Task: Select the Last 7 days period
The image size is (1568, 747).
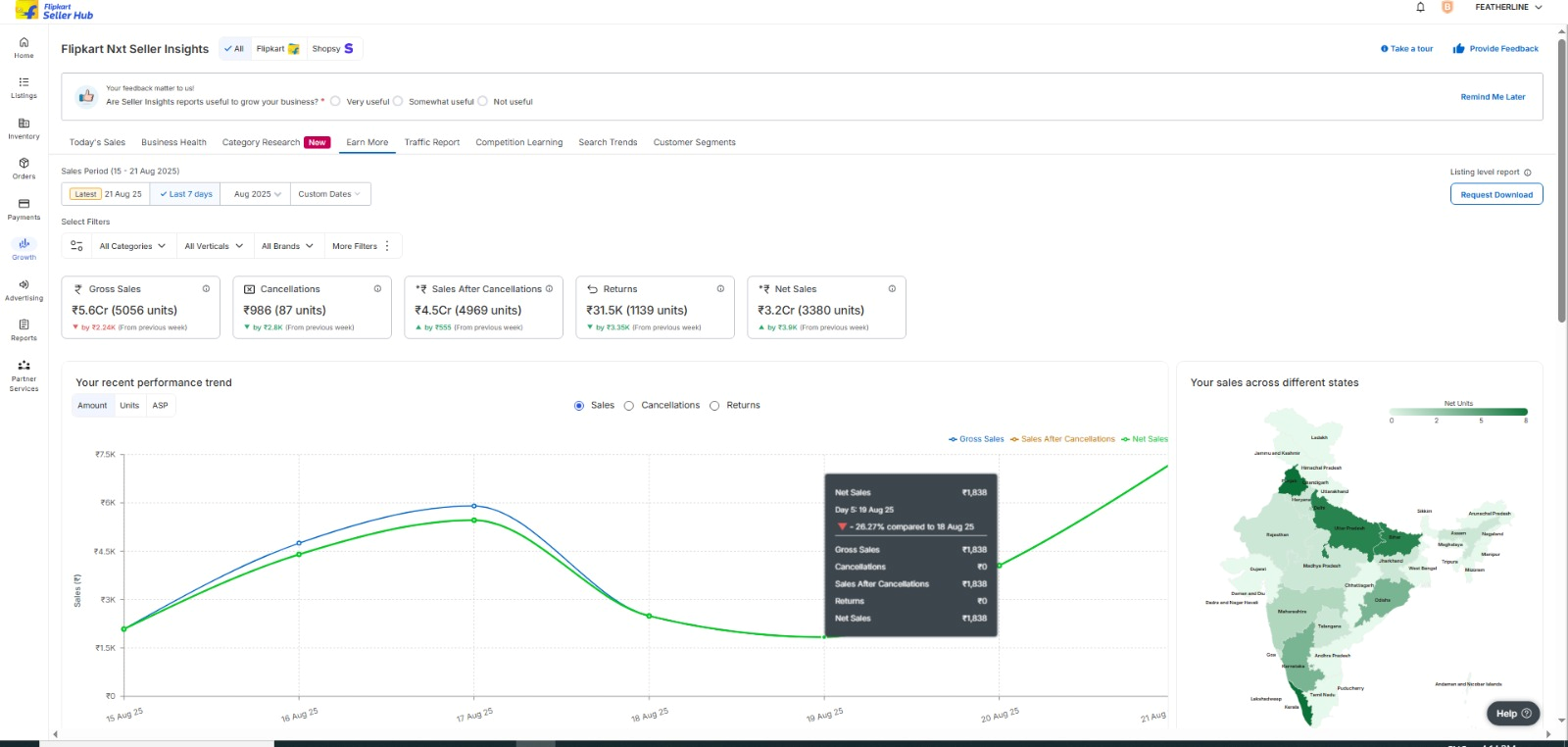Action: tap(186, 194)
